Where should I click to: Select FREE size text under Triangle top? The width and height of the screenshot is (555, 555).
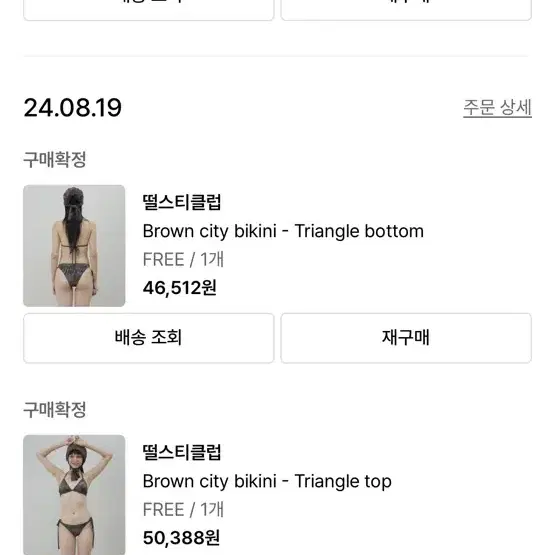(x=164, y=509)
